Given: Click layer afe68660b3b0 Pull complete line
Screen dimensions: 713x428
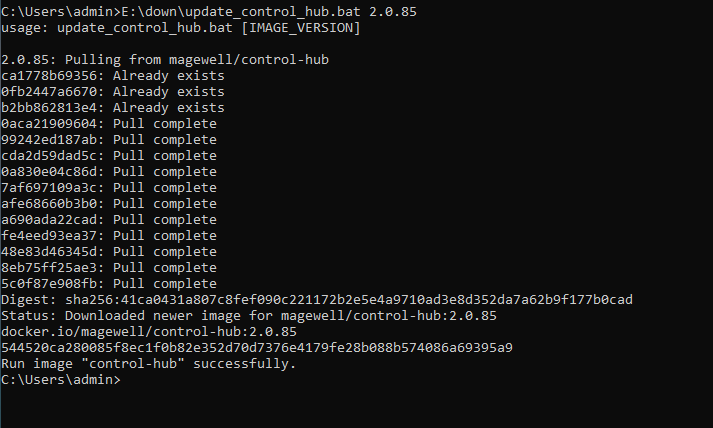Looking at the screenshot, I should 109,204.
